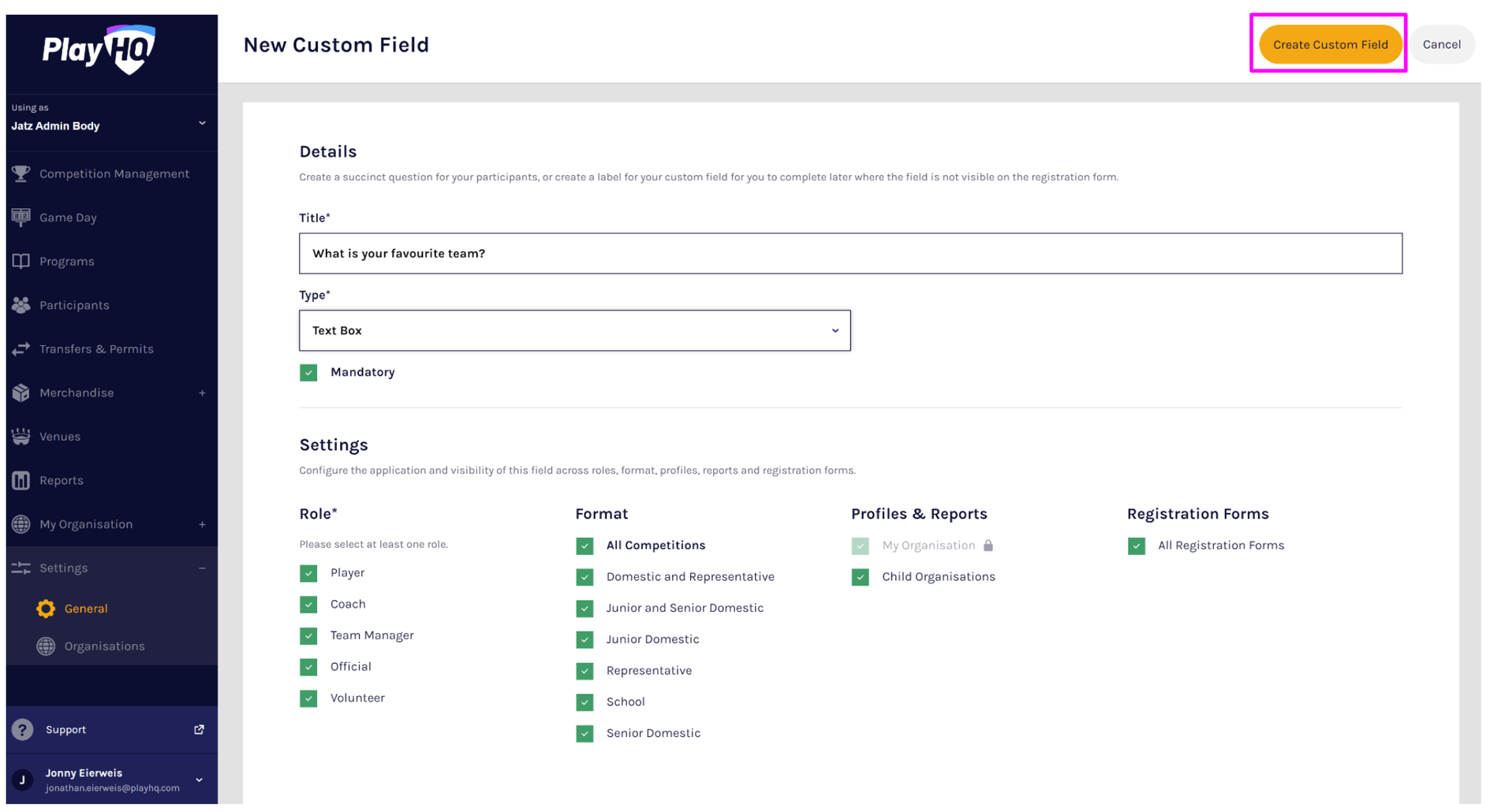Click the PlayHQ logo
The image size is (1494, 812).
click(99, 50)
